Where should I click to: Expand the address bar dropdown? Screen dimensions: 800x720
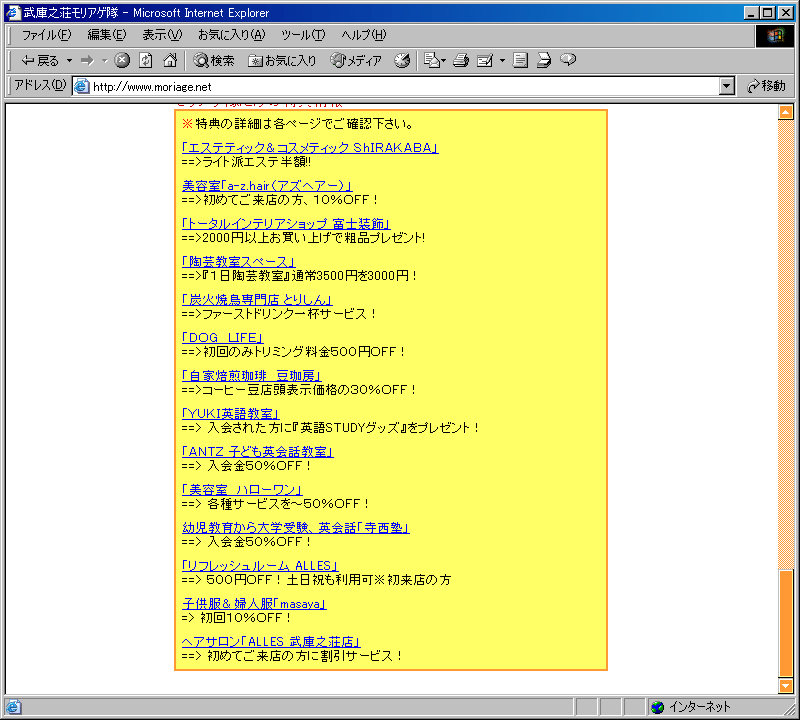(x=727, y=86)
